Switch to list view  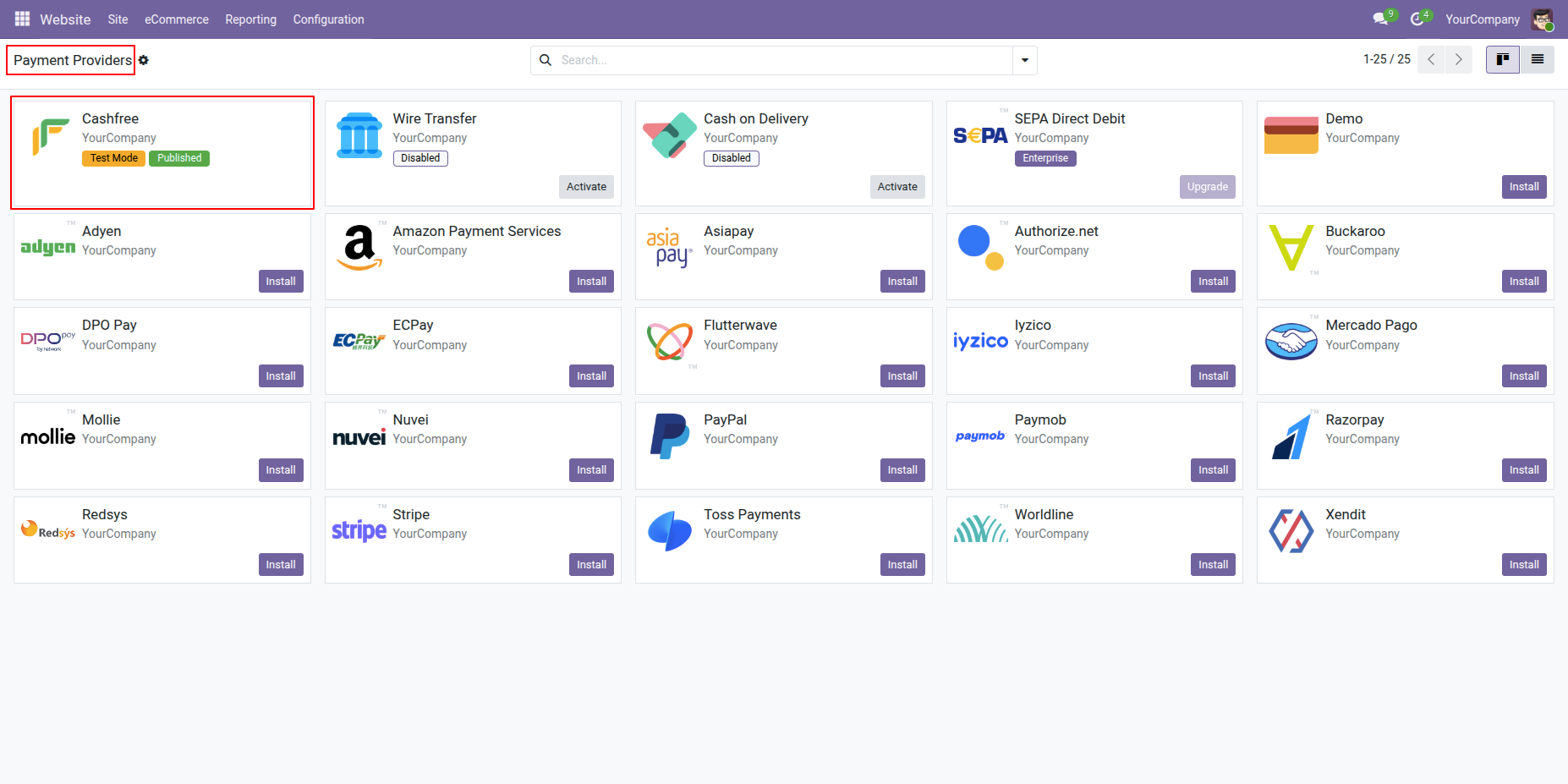(1538, 59)
